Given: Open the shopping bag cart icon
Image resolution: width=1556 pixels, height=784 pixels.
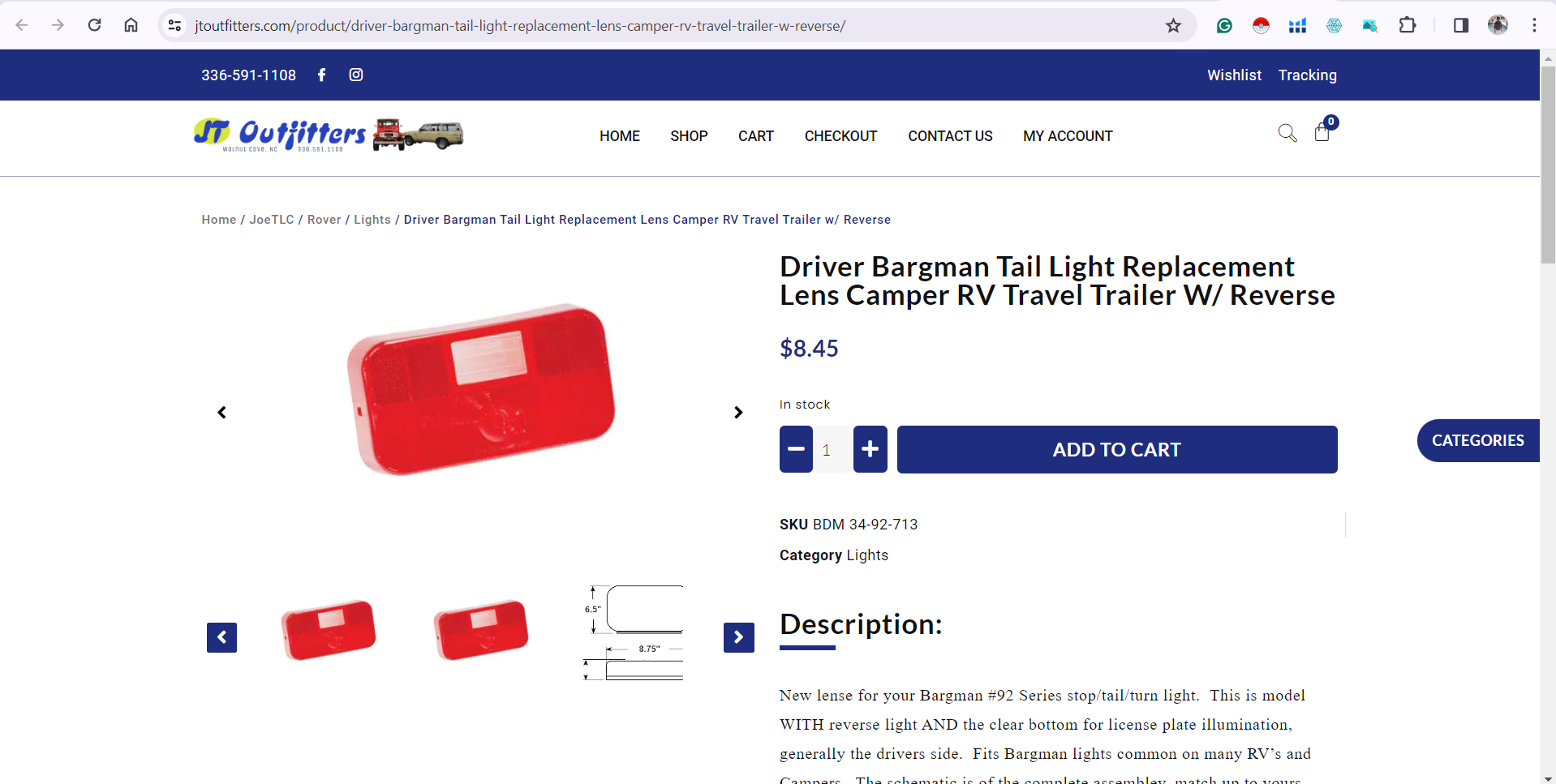Looking at the screenshot, I should point(1322,132).
